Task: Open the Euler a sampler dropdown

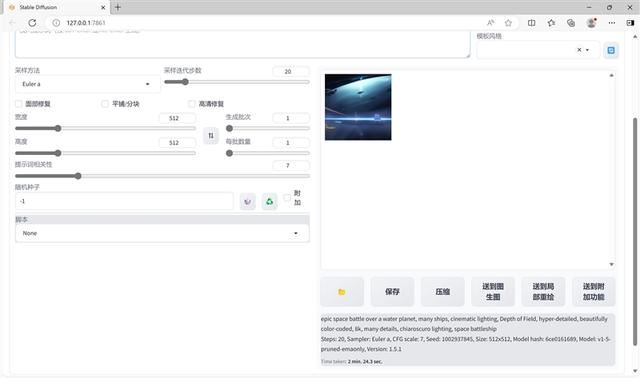Action: 87,84
